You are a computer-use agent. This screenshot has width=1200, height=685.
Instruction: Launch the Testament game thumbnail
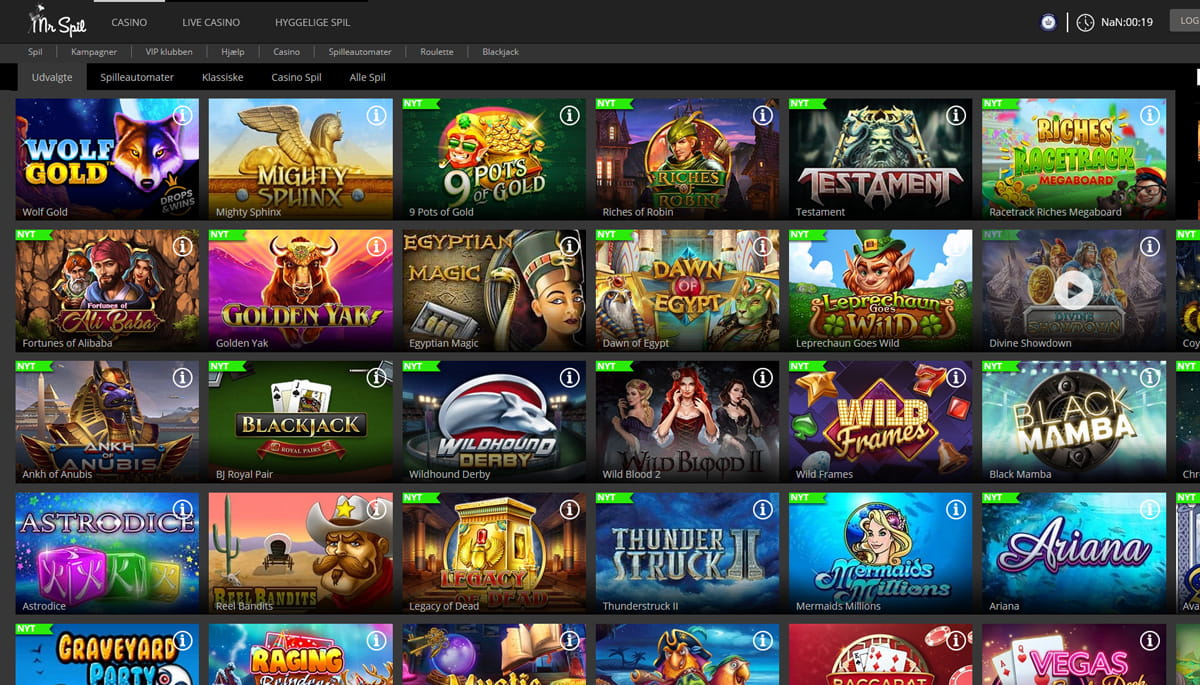(x=880, y=159)
